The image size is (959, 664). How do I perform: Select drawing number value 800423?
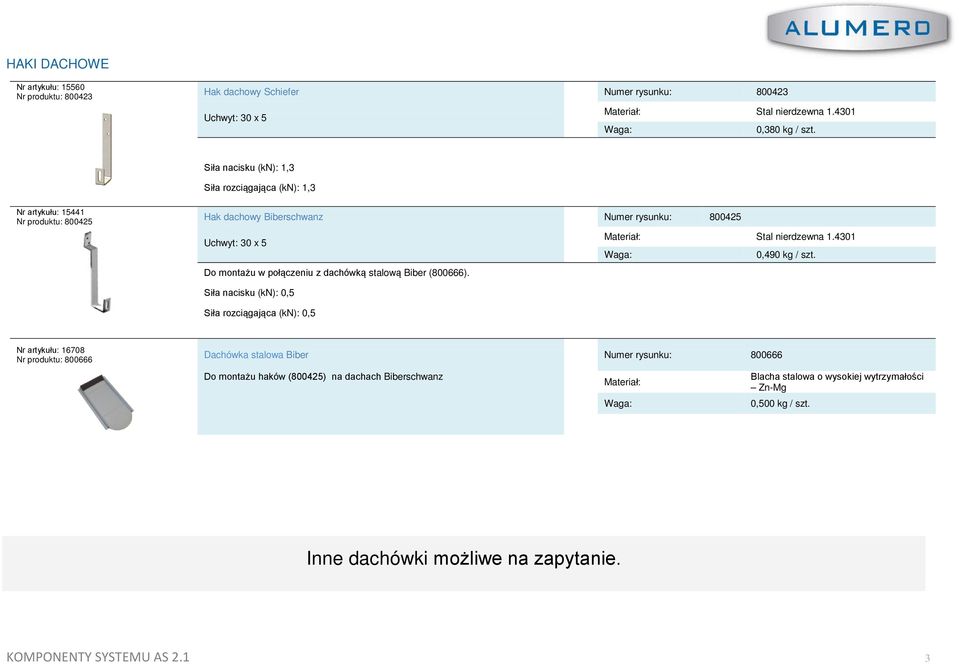(772, 92)
